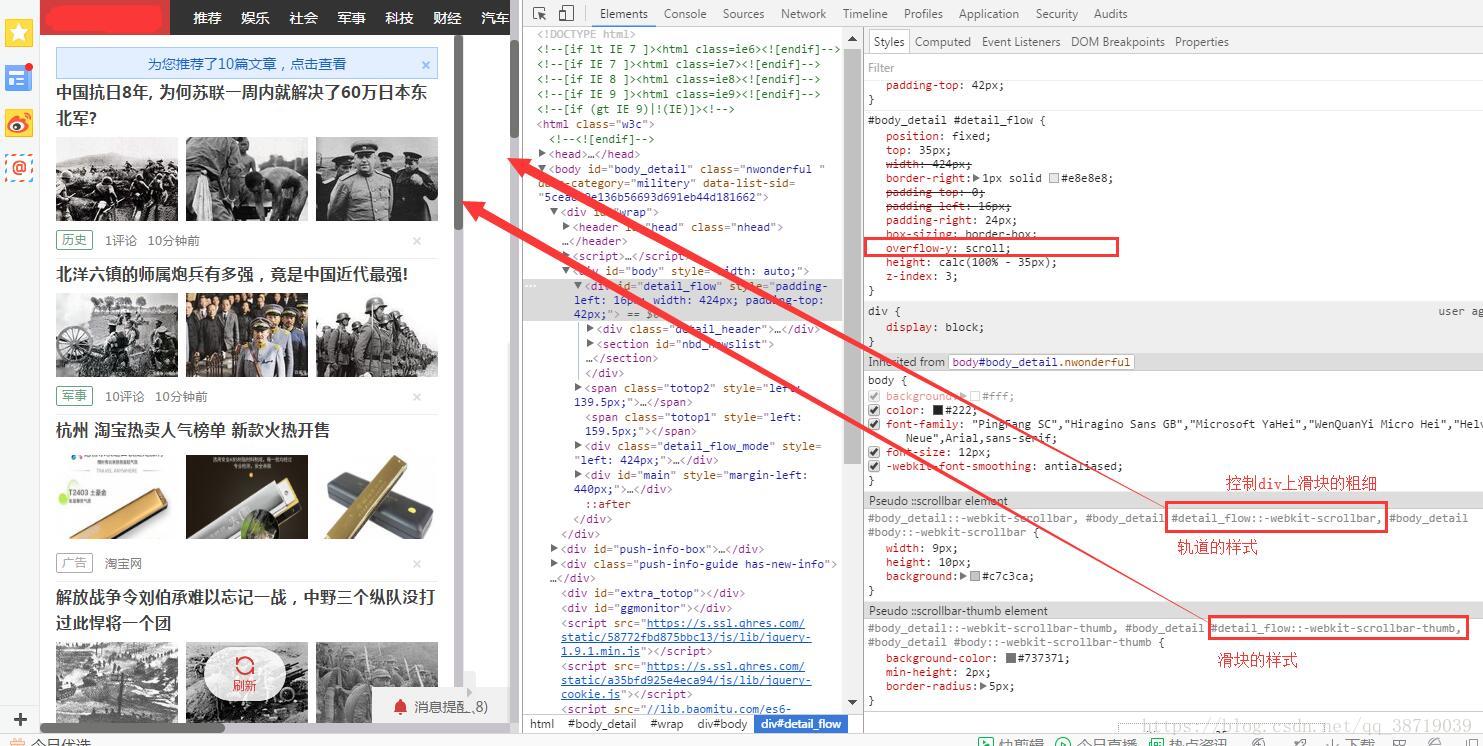Open the yellow star favorites sidebar icon
The image size is (1483, 746).
pyautogui.click(x=19, y=32)
